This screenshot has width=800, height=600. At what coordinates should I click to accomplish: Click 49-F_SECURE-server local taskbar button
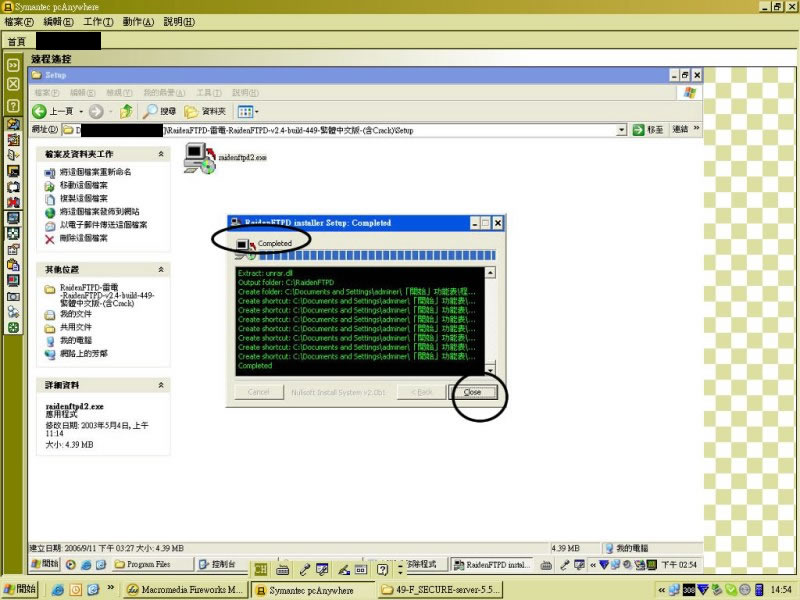coord(442,590)
